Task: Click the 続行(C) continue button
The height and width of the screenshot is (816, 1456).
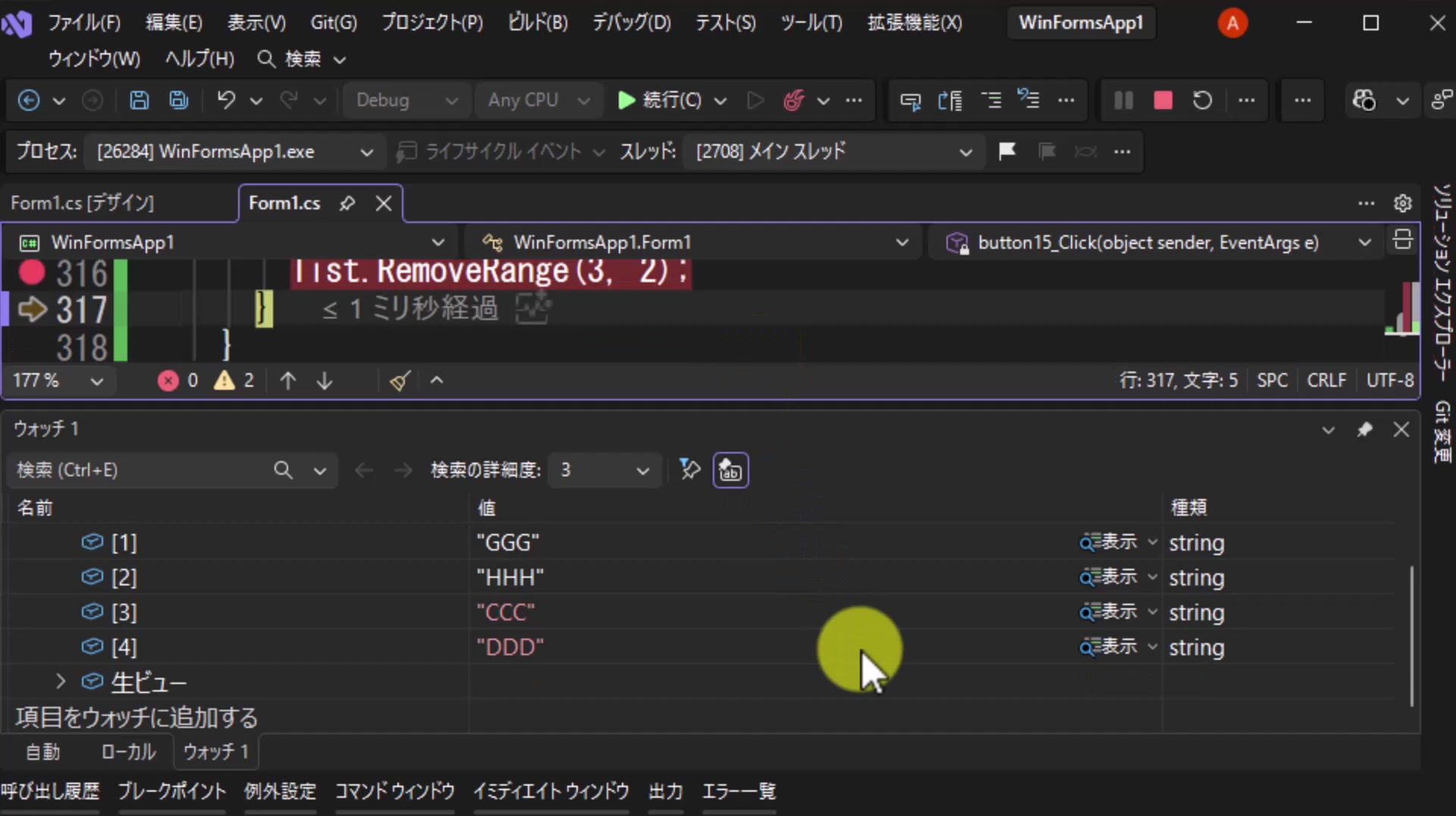Action: coord(661,100)
